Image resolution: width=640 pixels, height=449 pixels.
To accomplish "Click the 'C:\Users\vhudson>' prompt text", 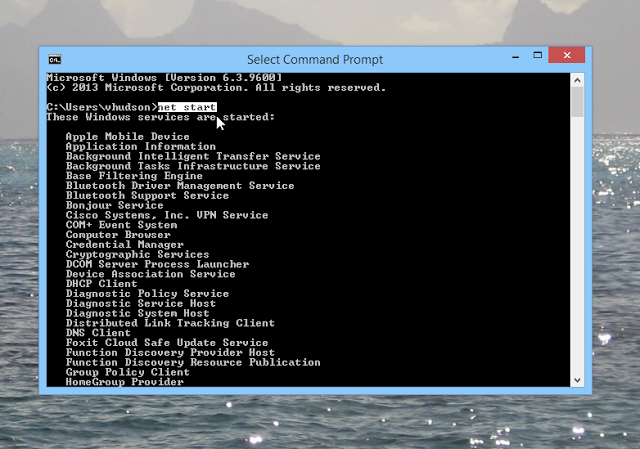I will (x=102, y=107).
